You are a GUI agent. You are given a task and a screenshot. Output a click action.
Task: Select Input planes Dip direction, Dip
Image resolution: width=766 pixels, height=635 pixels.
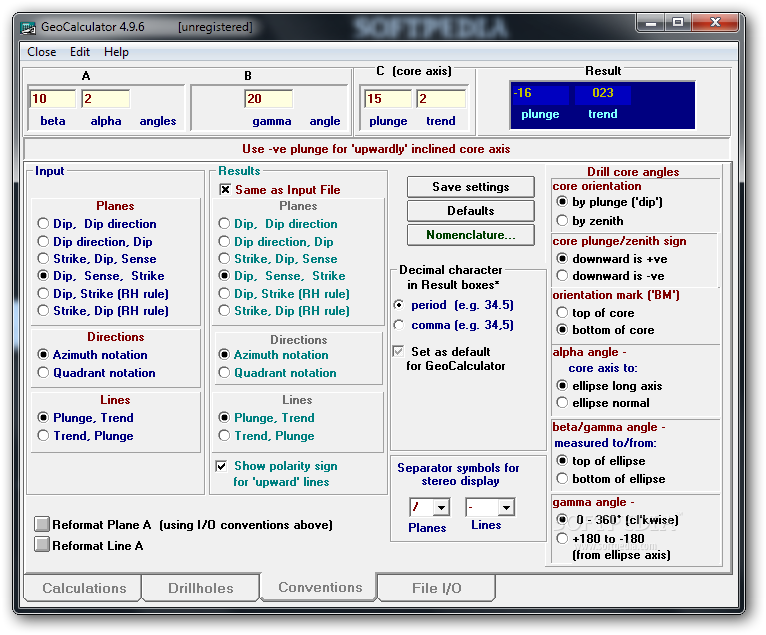coord(43,242)
